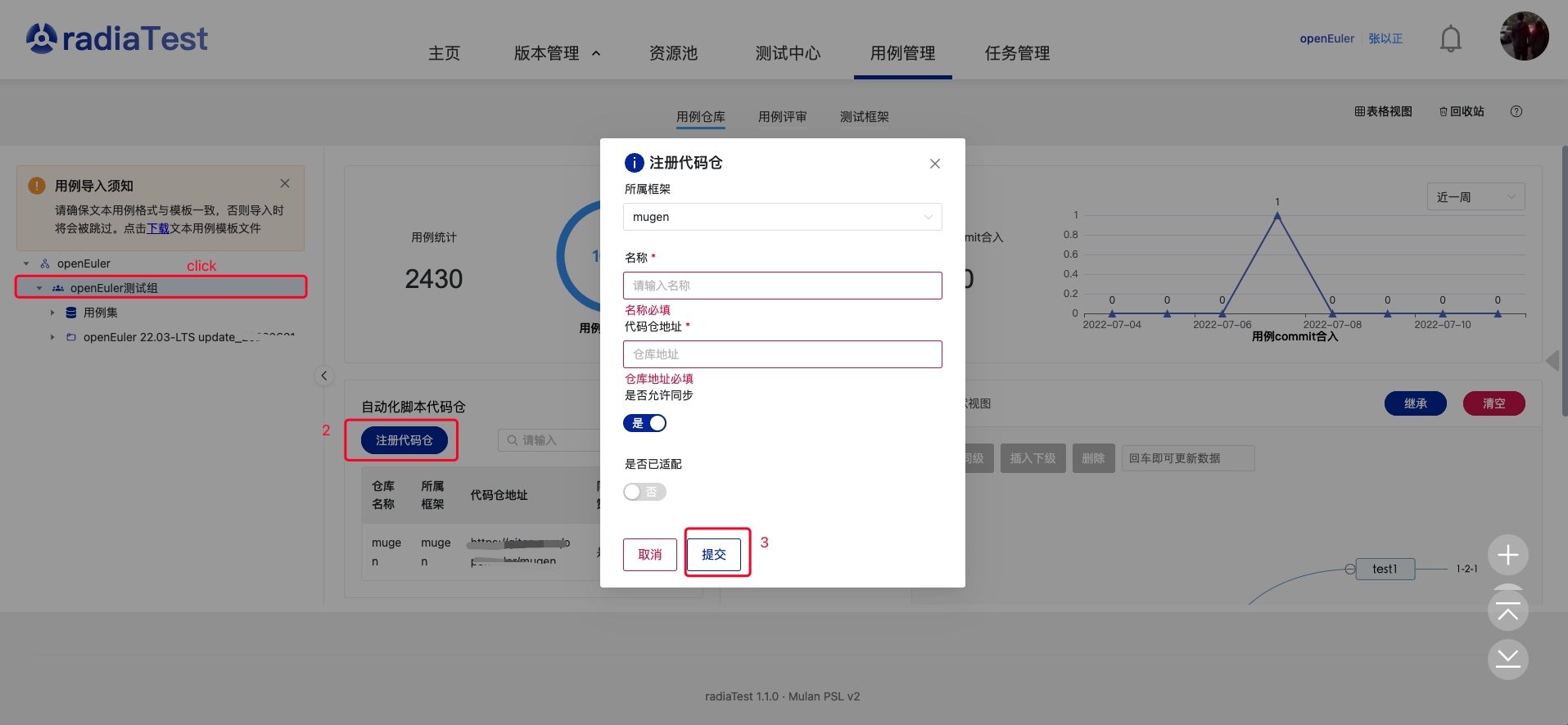
Task: Open the 任务管理 navigation menu
Action: click(x=1017, y=53)
